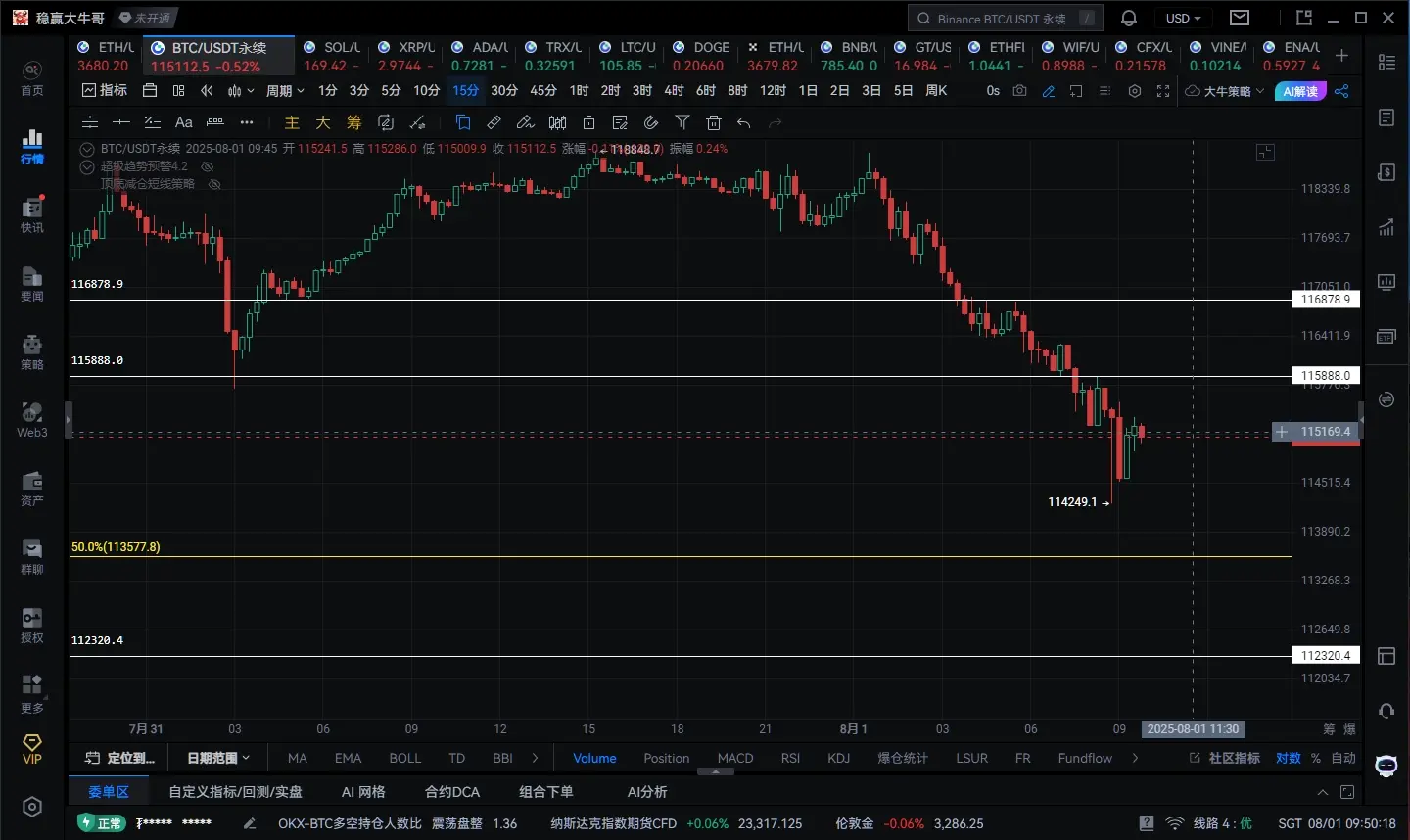Expand more main indicators arrow after BBI
This screenshot has width=1410, height=840.
pyautogui.click(x=535, y=758)
